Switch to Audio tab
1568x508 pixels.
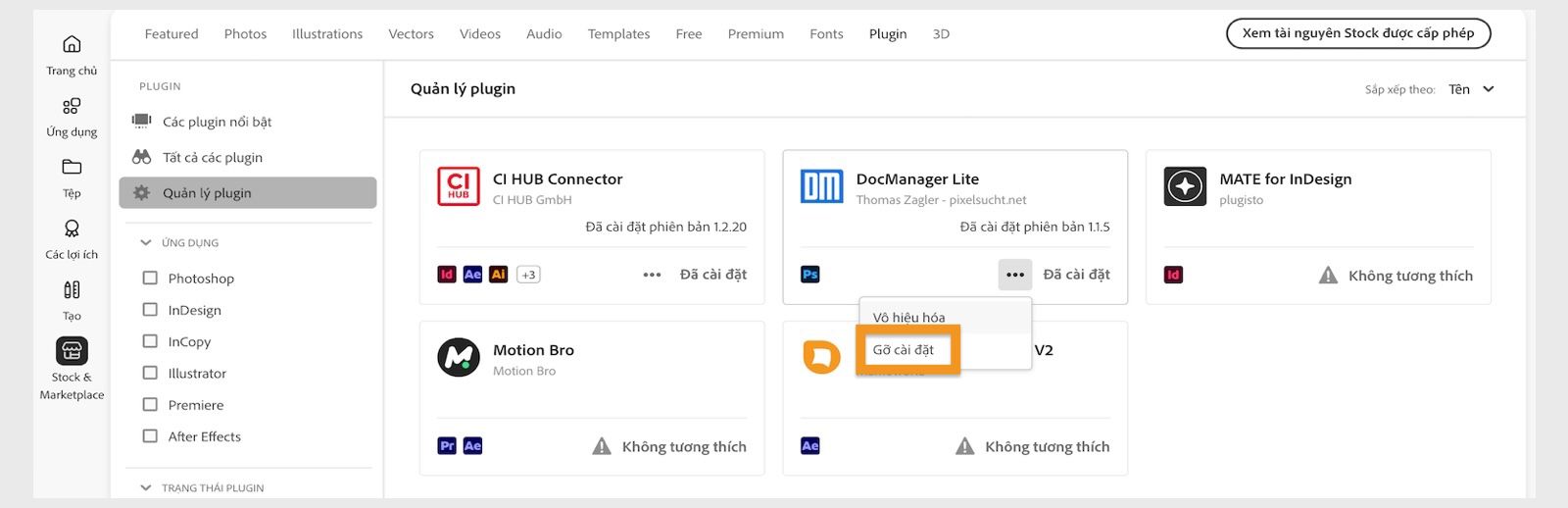tap(544, 33)
